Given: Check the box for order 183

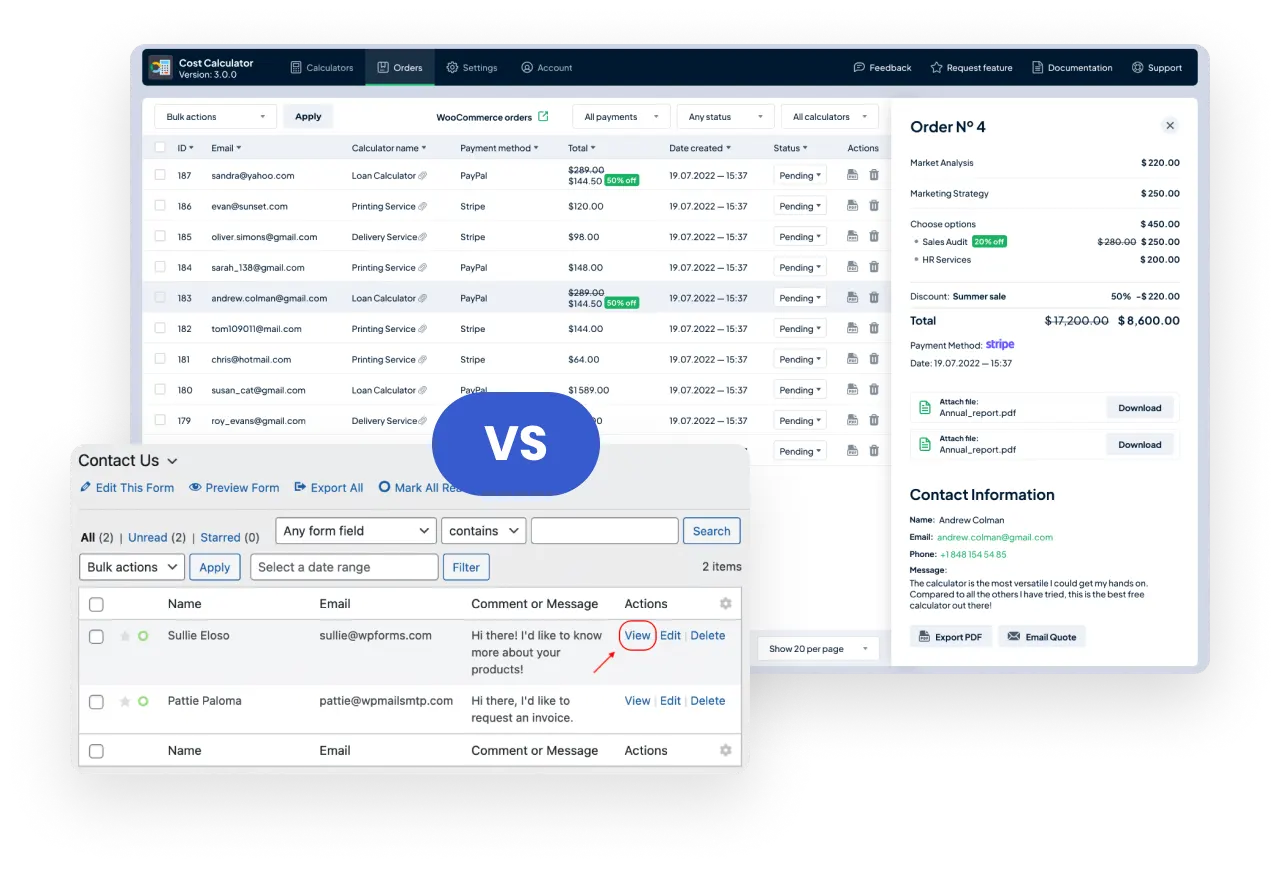Looking at the screenshot, I should pyautogui.click(x=160, y=298).
